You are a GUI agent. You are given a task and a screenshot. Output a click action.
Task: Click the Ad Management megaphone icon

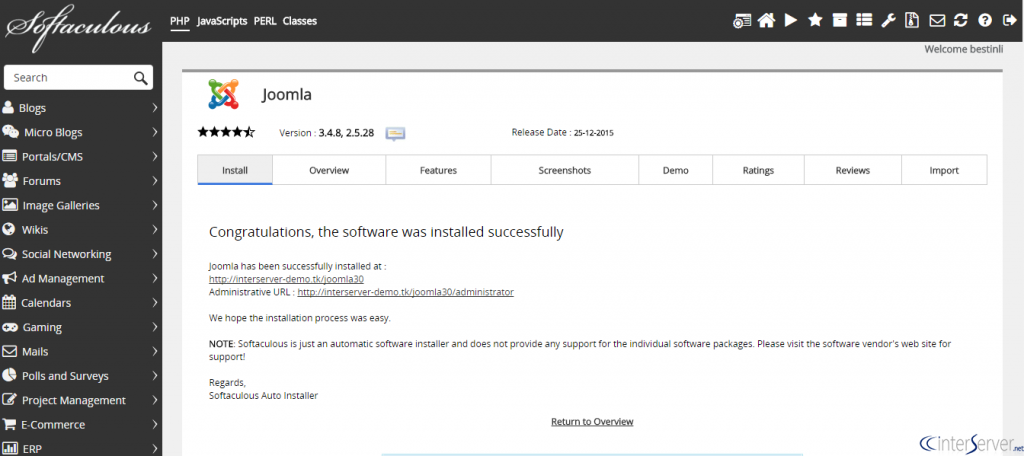(9, 278)
